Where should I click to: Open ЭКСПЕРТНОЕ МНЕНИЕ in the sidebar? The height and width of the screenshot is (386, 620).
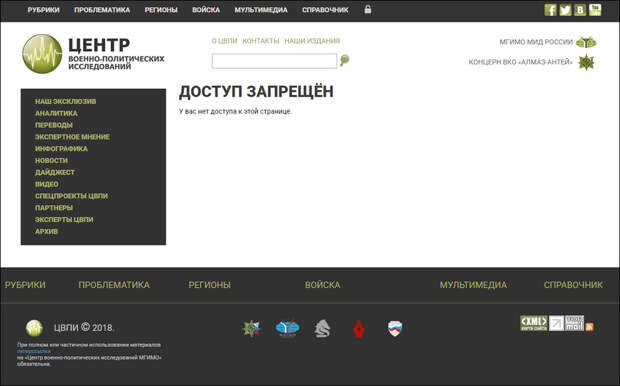click(x=72, y=137)
